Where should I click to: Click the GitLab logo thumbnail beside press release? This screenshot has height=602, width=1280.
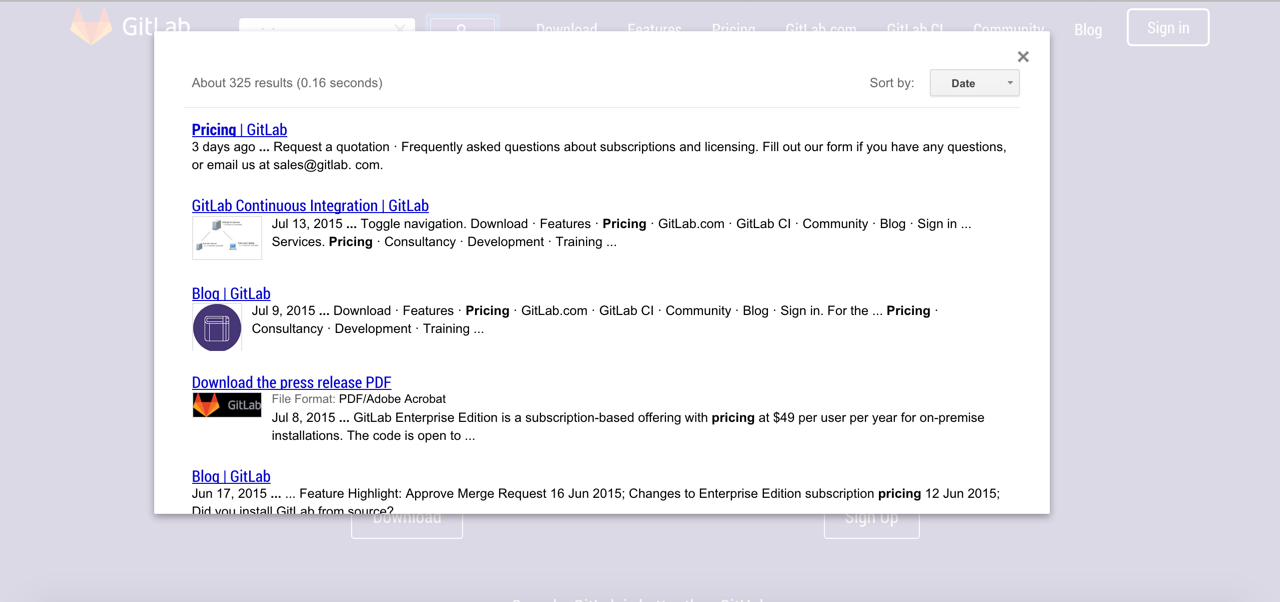[x=227, y=405]
